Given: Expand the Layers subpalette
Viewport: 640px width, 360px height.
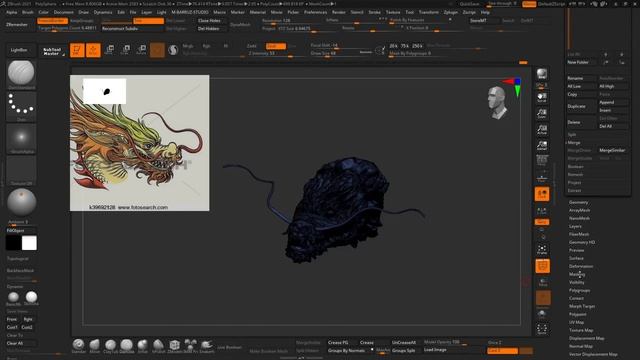Looking at the screenshot, I should coord(575,226).
